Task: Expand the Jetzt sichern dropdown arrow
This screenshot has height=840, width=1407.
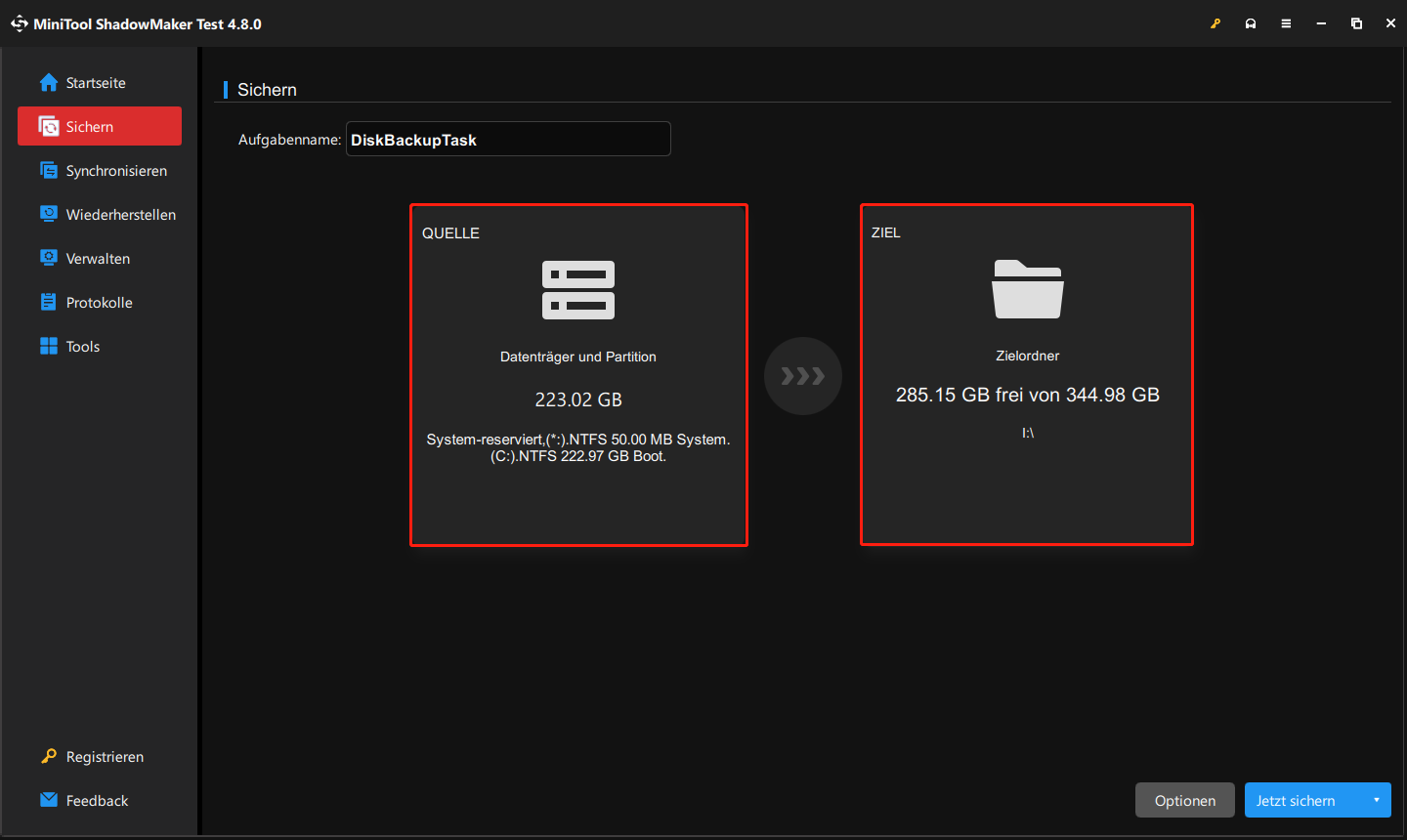Action: (x=1376, y=800)
